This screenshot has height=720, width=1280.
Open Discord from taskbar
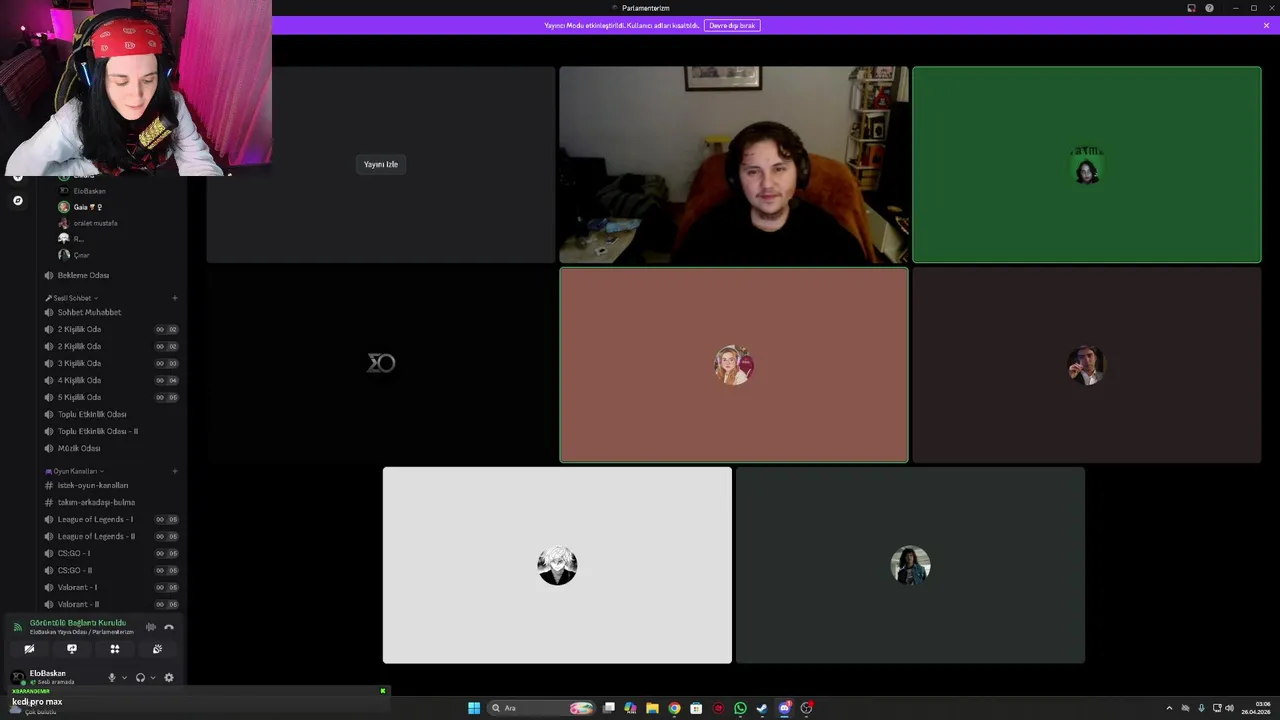(x=784, y=708)
